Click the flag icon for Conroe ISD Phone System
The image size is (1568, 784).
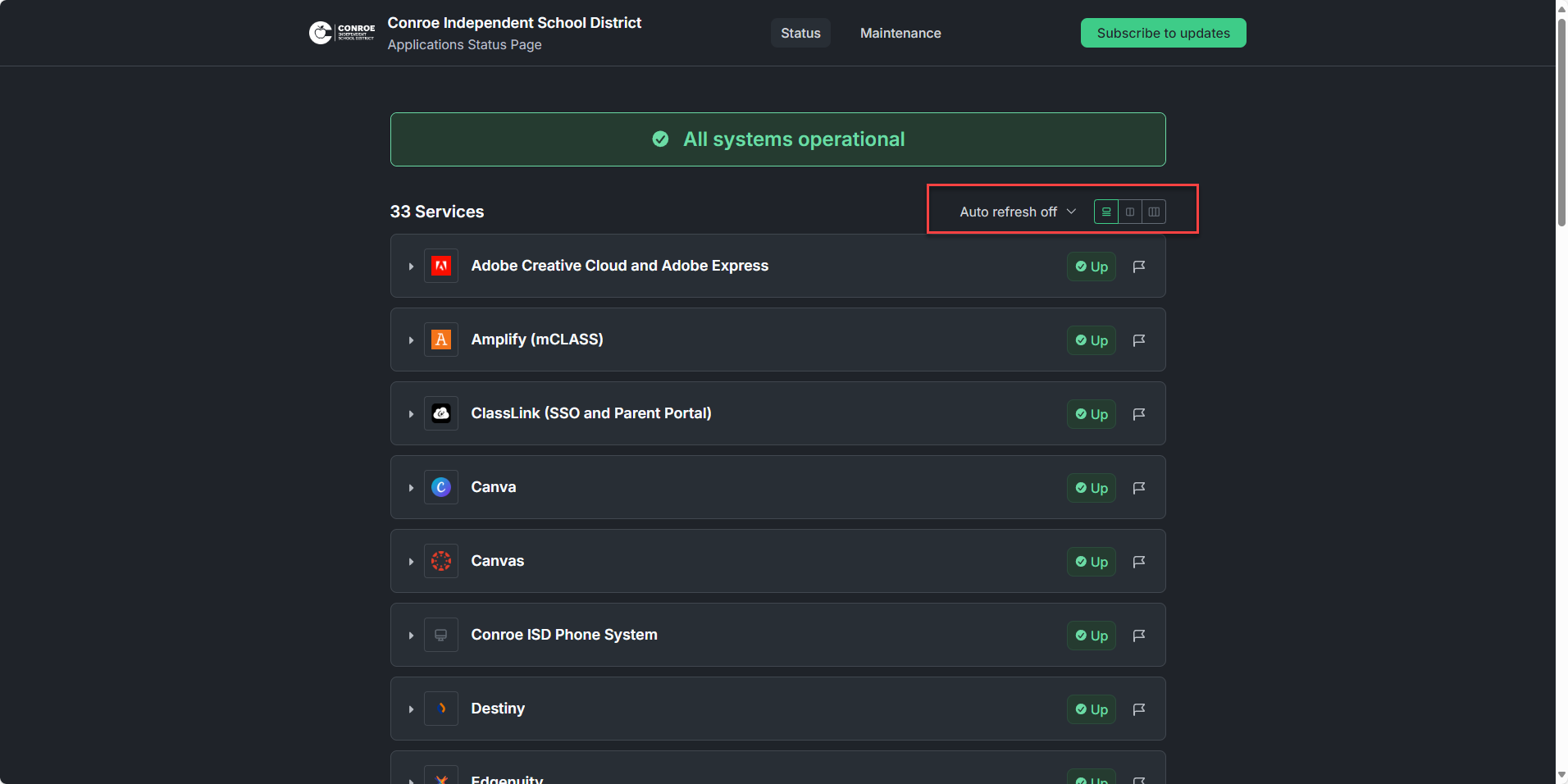pos(1139,636)
